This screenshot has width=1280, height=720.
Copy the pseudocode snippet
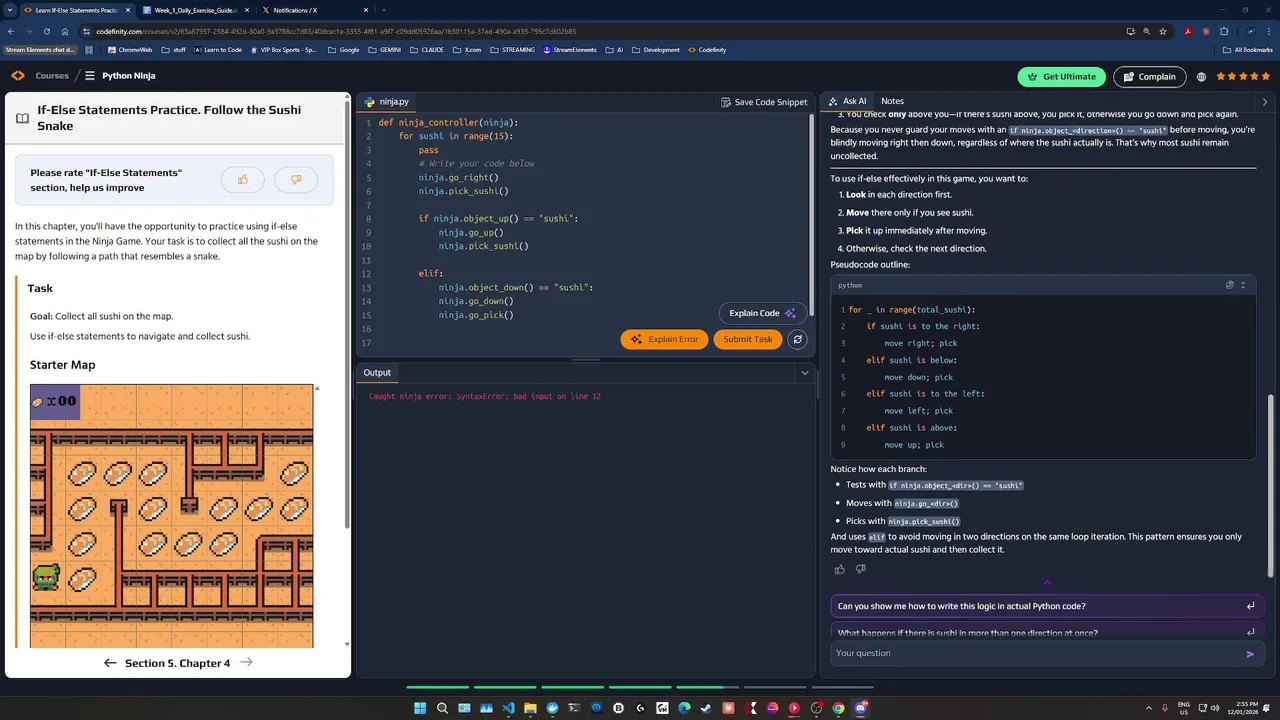point(1229,285)
